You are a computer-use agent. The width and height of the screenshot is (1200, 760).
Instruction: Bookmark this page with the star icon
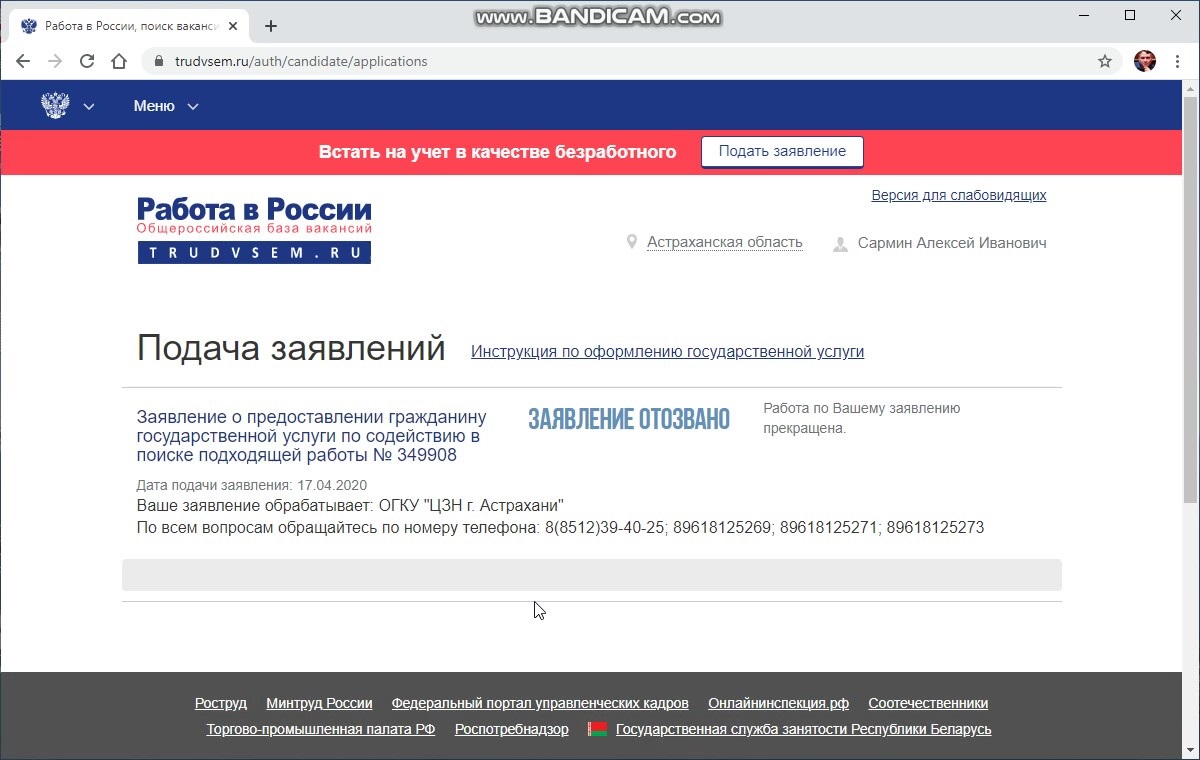[x=1105, y=61]
